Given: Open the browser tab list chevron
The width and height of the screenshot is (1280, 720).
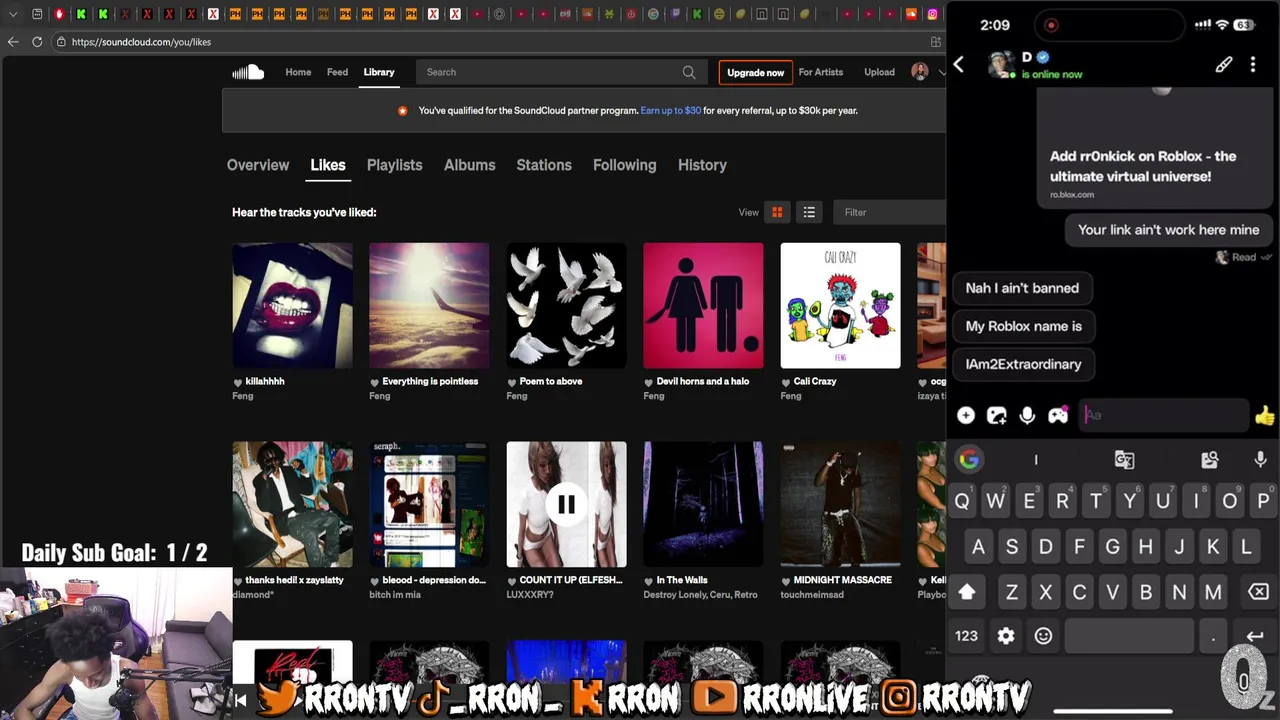Looking at the screenshot, I should pyautogui.click(x=13, y=14).
